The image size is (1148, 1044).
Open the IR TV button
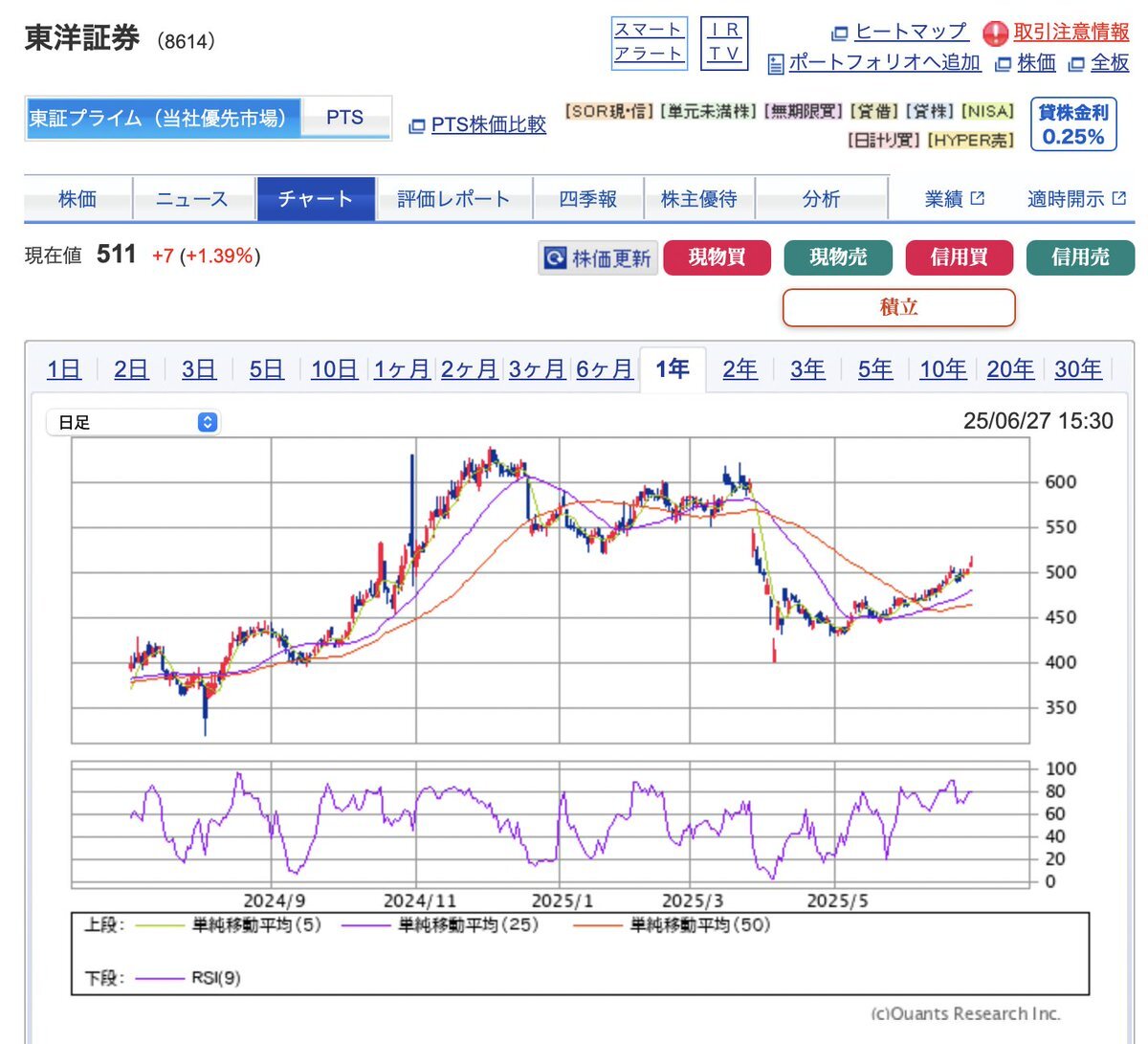click(724, 43)
